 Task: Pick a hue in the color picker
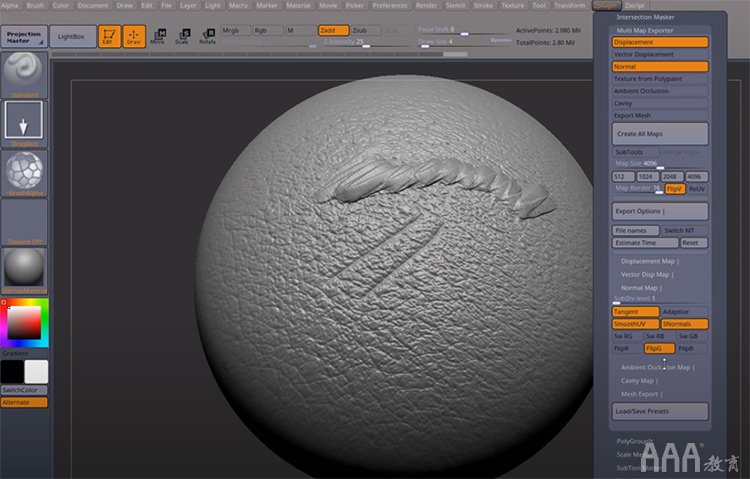[24, 323]
